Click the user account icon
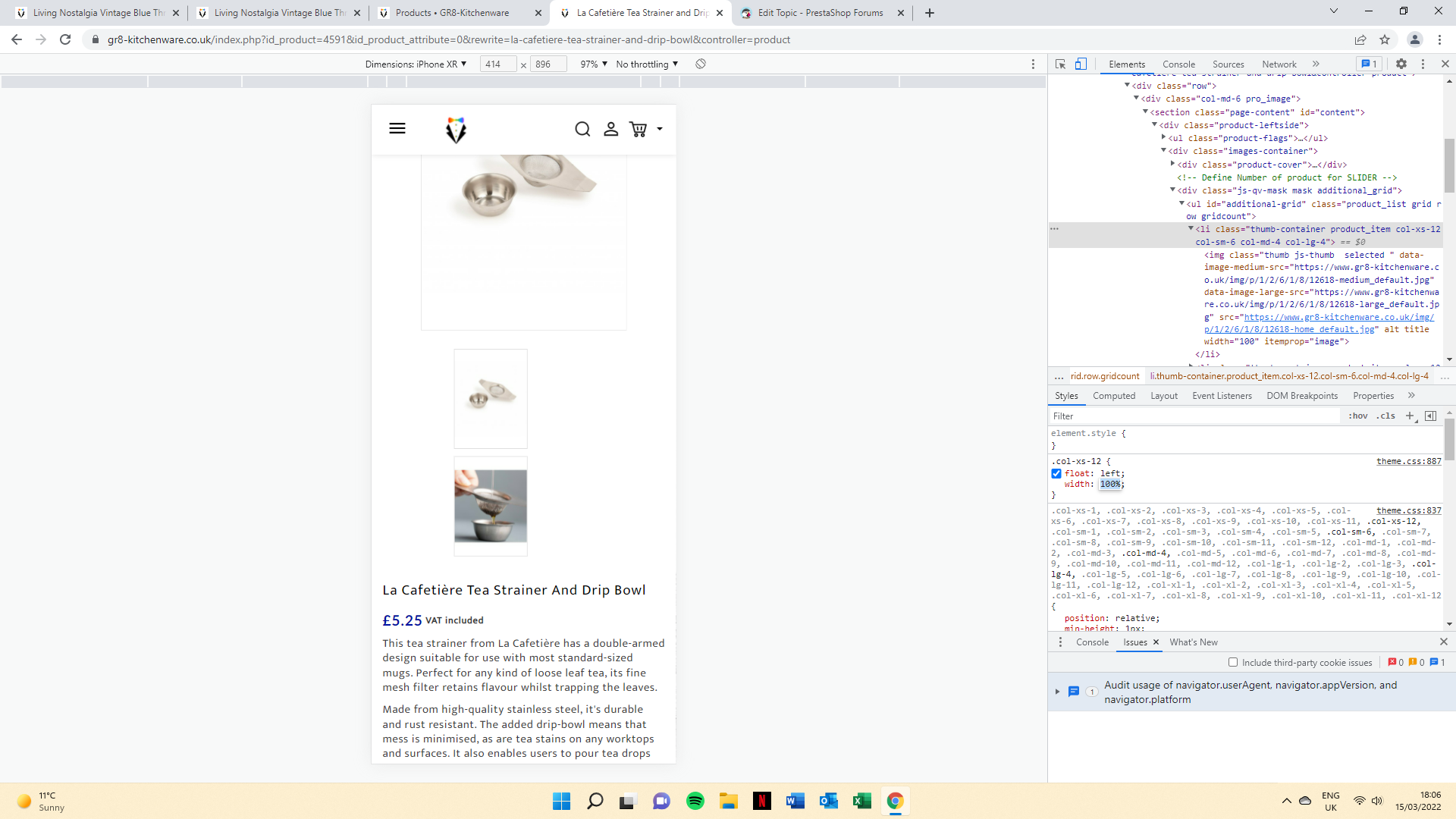1456x819 pixels. [x=610, y=130]
